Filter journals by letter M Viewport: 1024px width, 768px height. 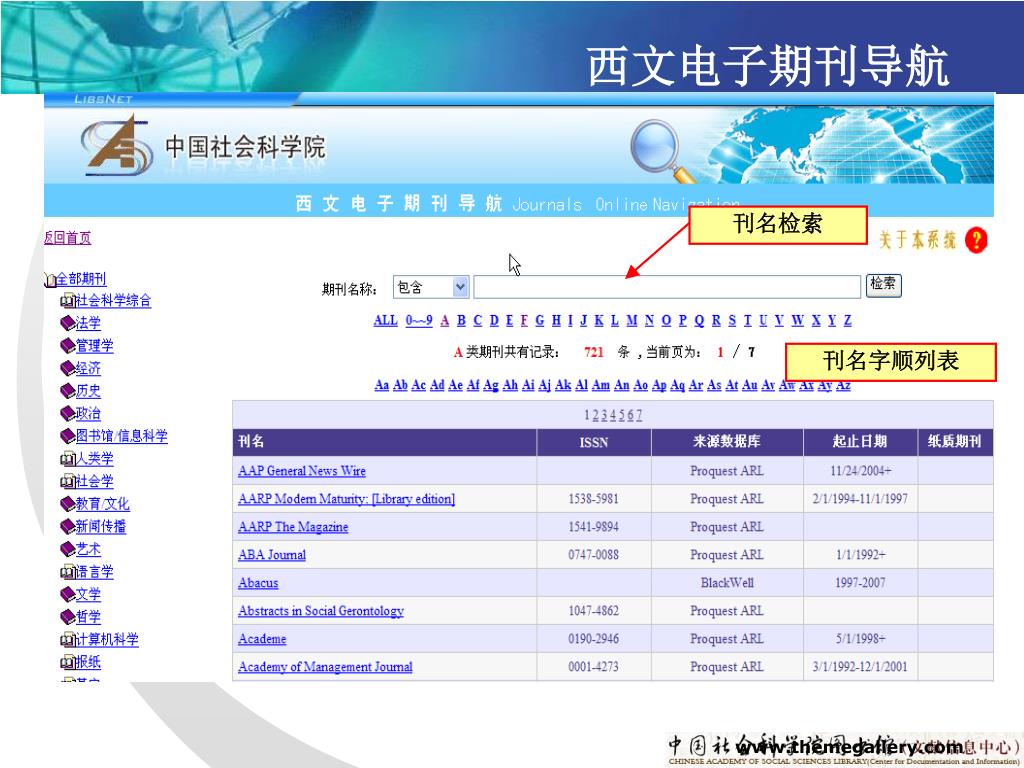pos(632,321)
